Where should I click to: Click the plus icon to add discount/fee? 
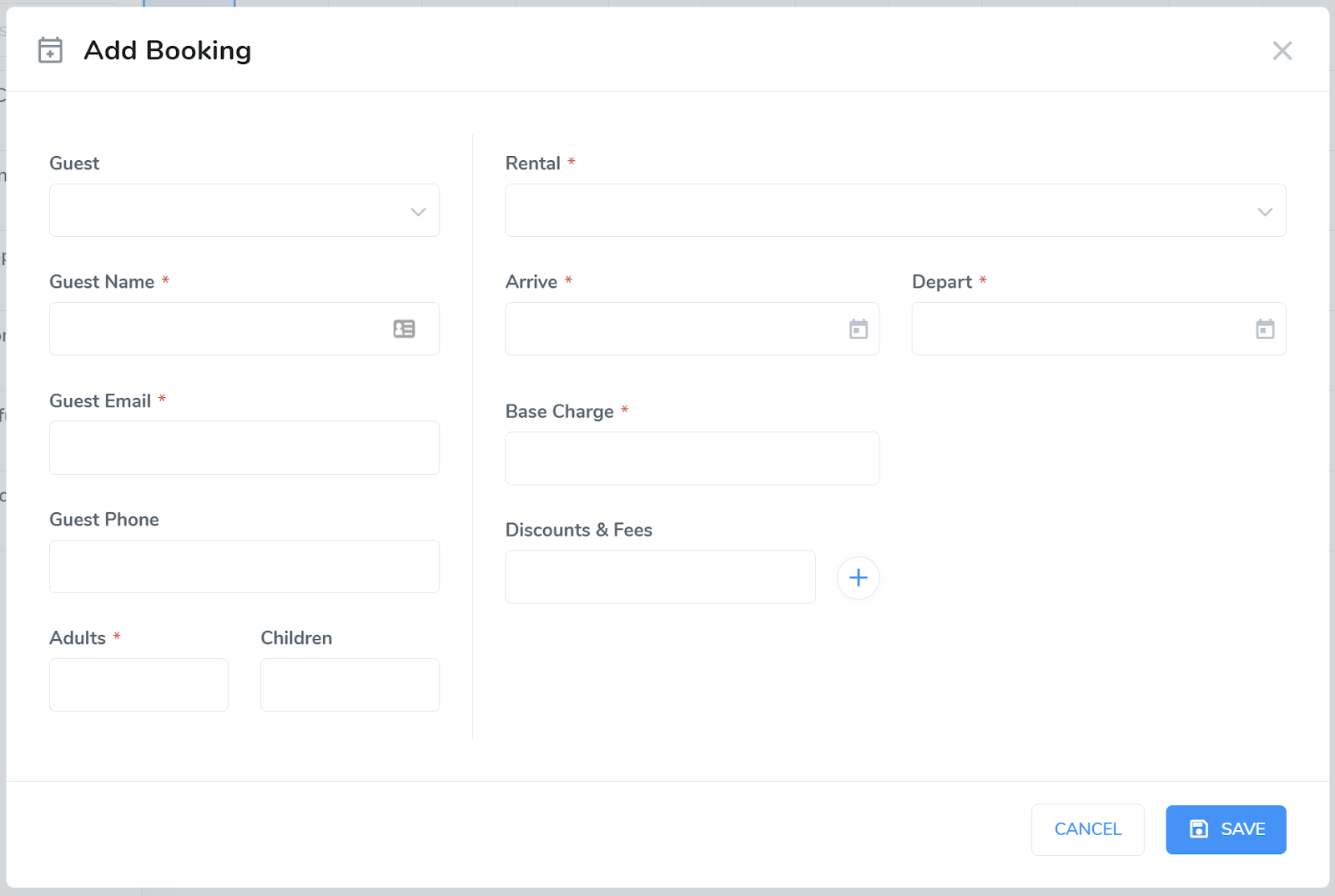[858, 577]
